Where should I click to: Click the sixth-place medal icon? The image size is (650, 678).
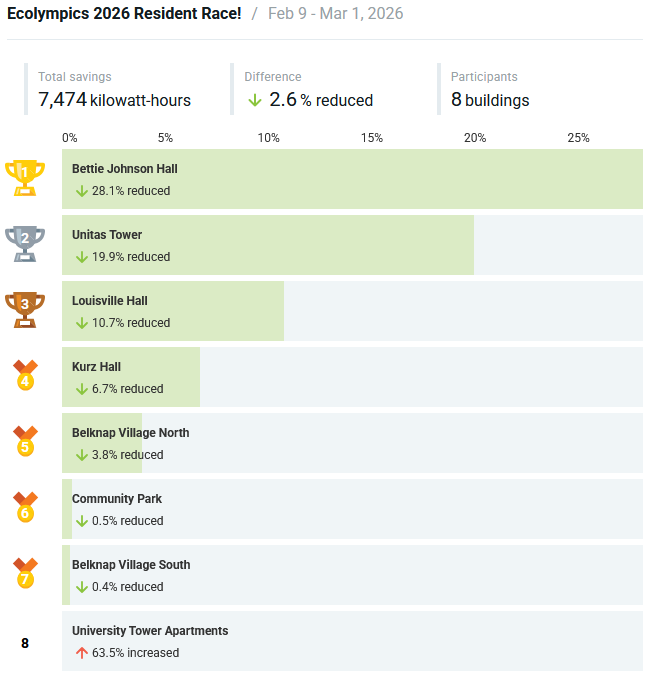[x=25, y=507]
